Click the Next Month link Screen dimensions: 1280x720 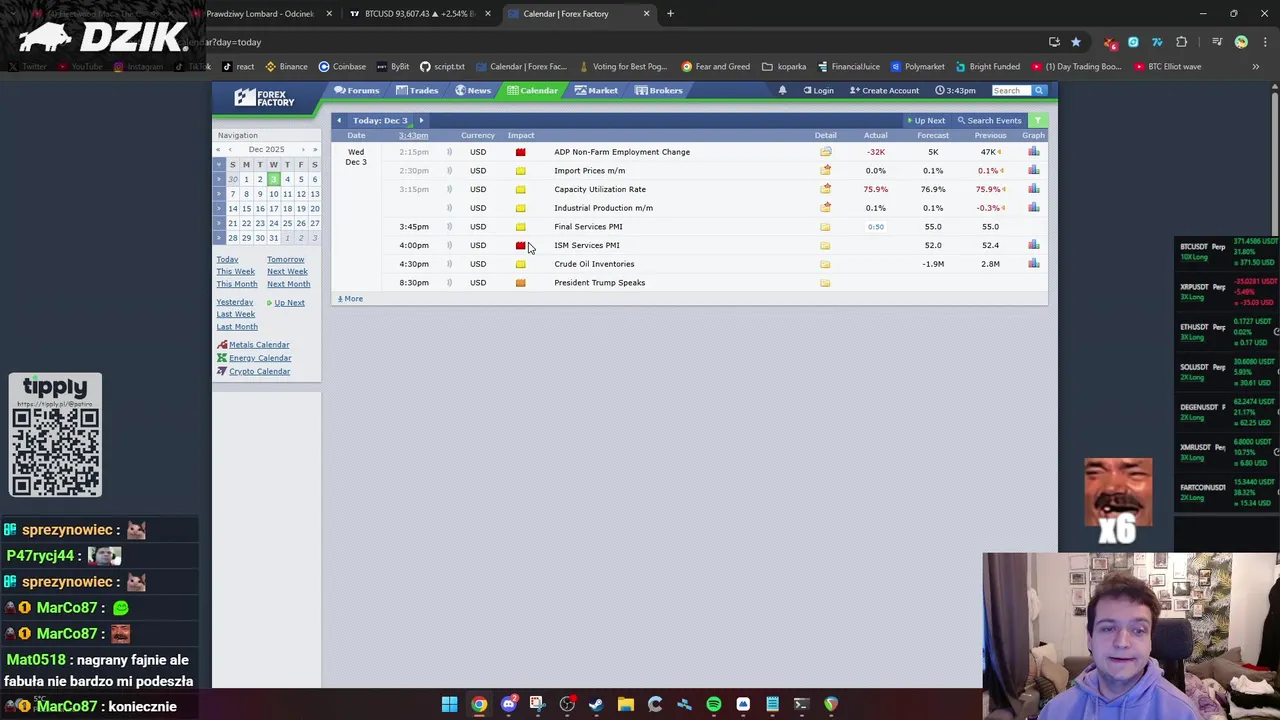click(x=288, y=284)
